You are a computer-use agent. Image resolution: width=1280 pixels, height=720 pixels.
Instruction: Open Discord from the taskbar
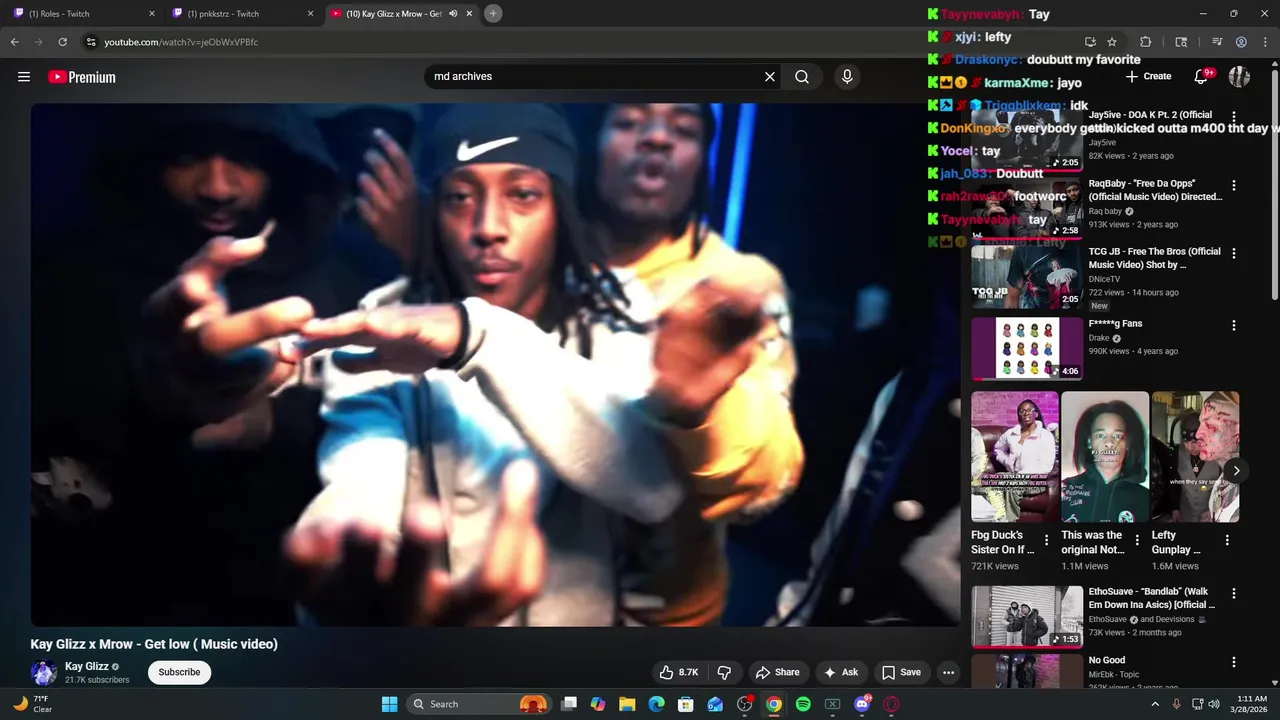point(862,704)
